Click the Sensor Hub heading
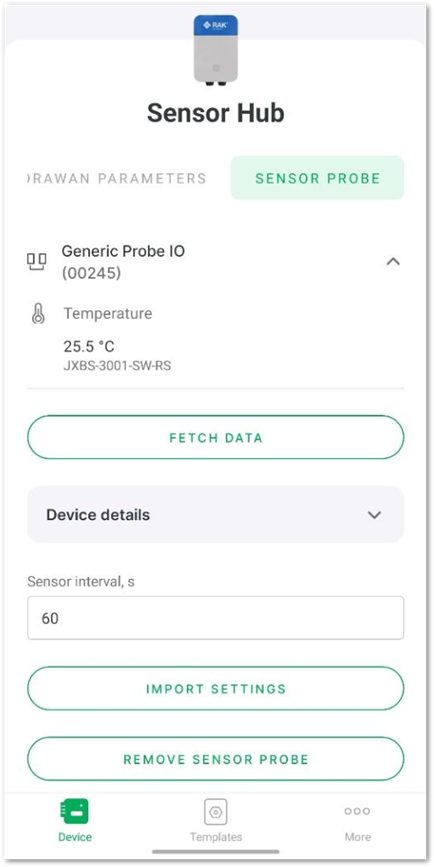Viewport: 434px width, 867px height. (x=216, y=113)
